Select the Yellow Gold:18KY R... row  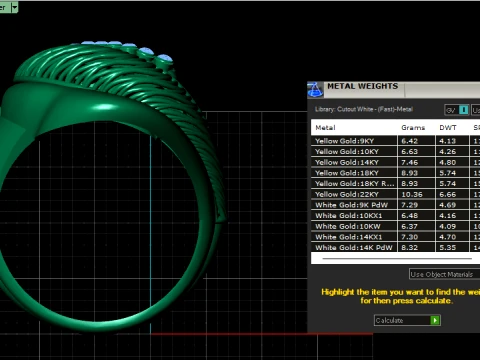pos(395,183)
